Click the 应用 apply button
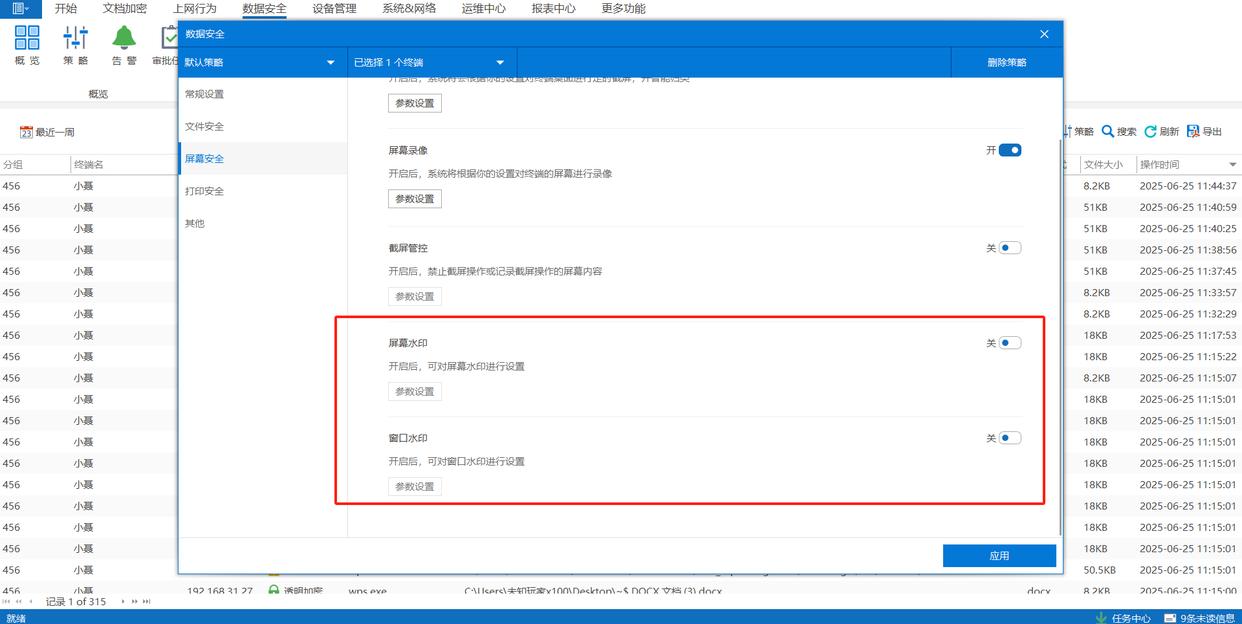Screen dimensions: 1242x624 coord(999,556)
